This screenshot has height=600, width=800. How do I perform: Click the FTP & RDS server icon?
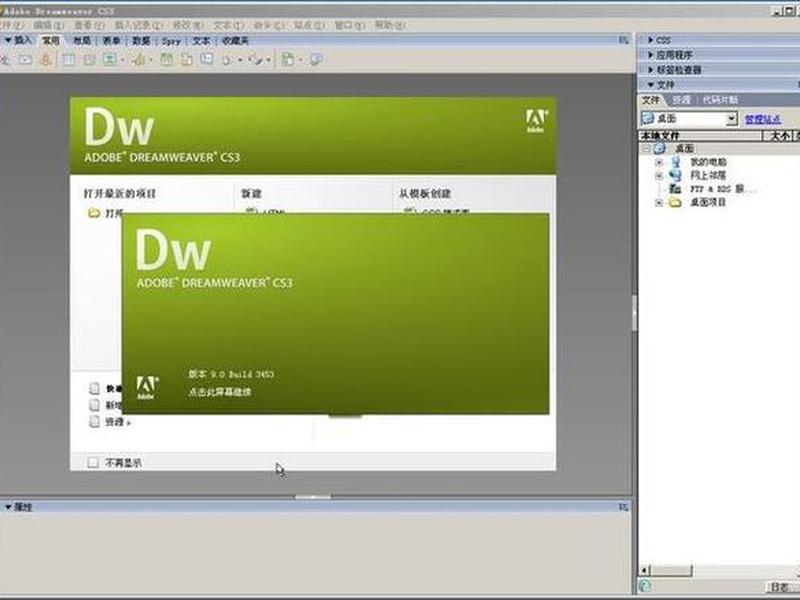(x=676, y=189)
